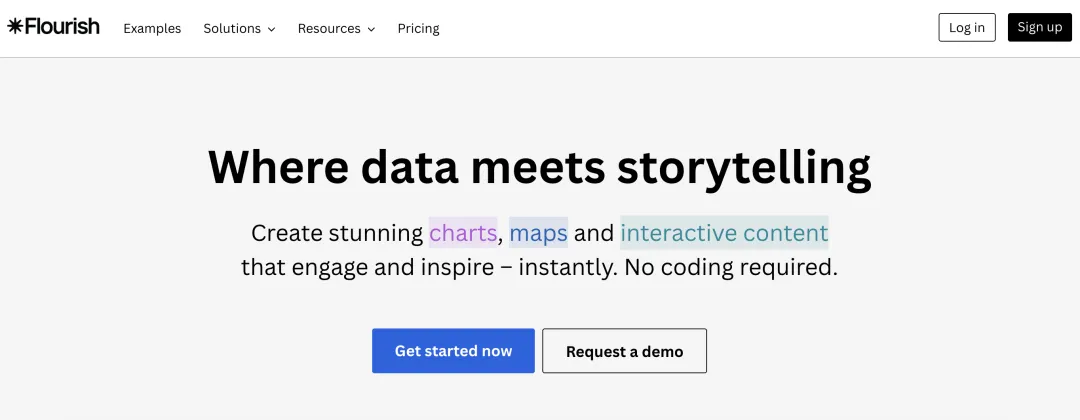
Task: Click the blue Get started now button
Action: (x=453, y=351)
